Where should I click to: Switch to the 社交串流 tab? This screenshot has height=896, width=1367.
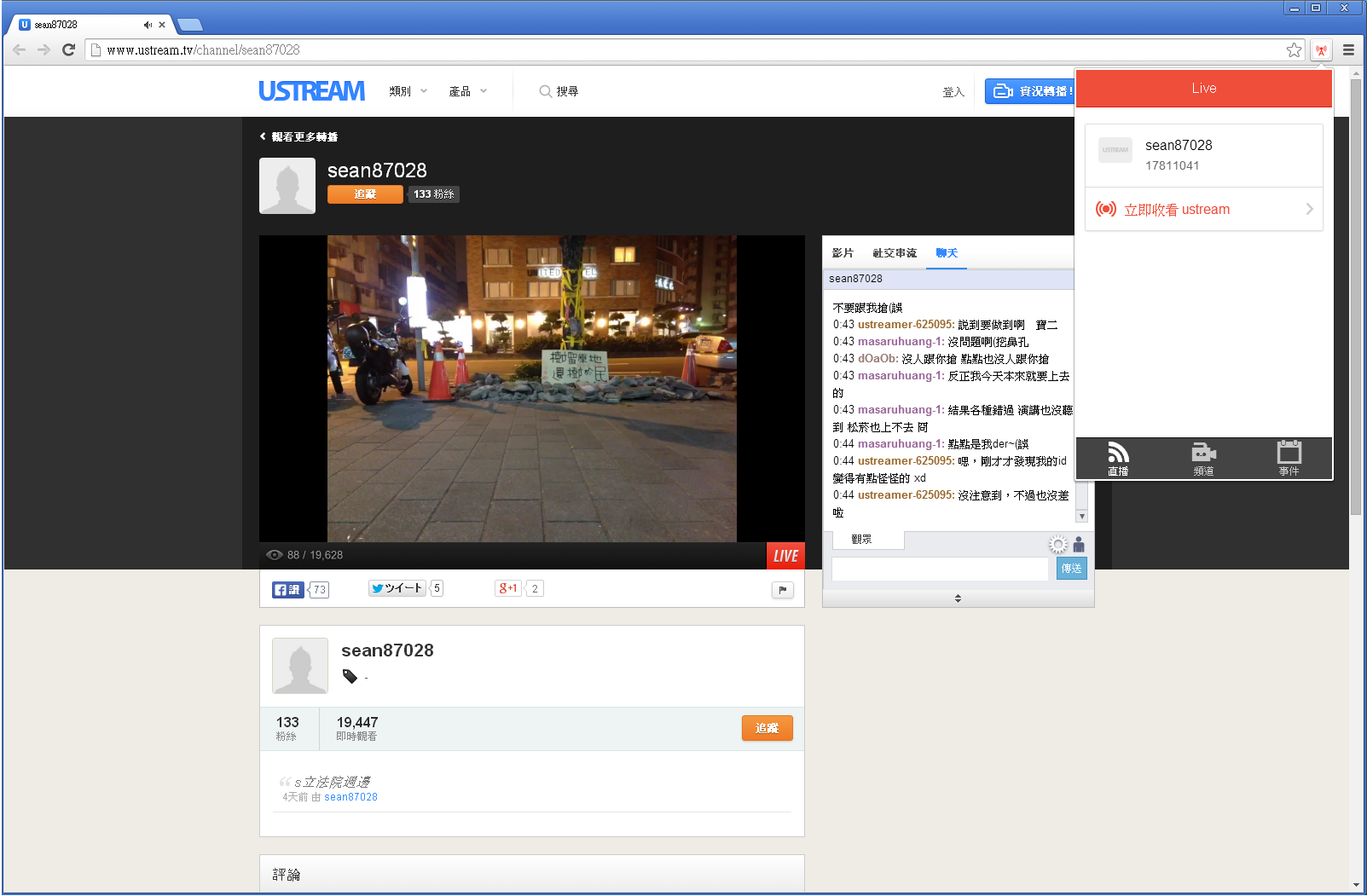pos(895,253)
